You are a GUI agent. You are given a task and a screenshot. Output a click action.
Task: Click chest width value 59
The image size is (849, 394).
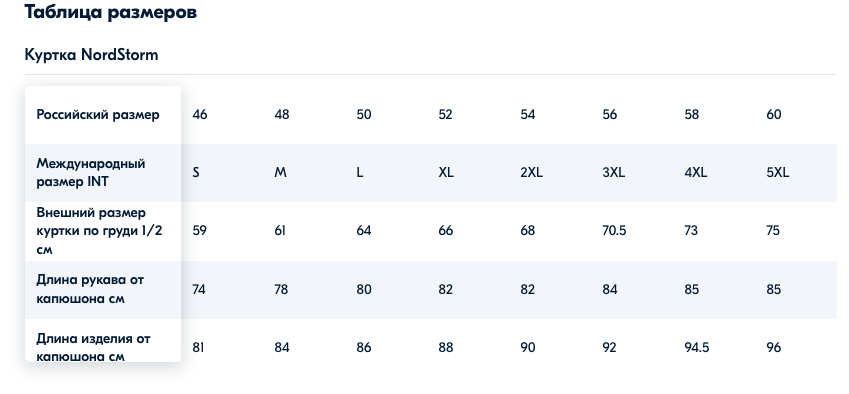200,231
